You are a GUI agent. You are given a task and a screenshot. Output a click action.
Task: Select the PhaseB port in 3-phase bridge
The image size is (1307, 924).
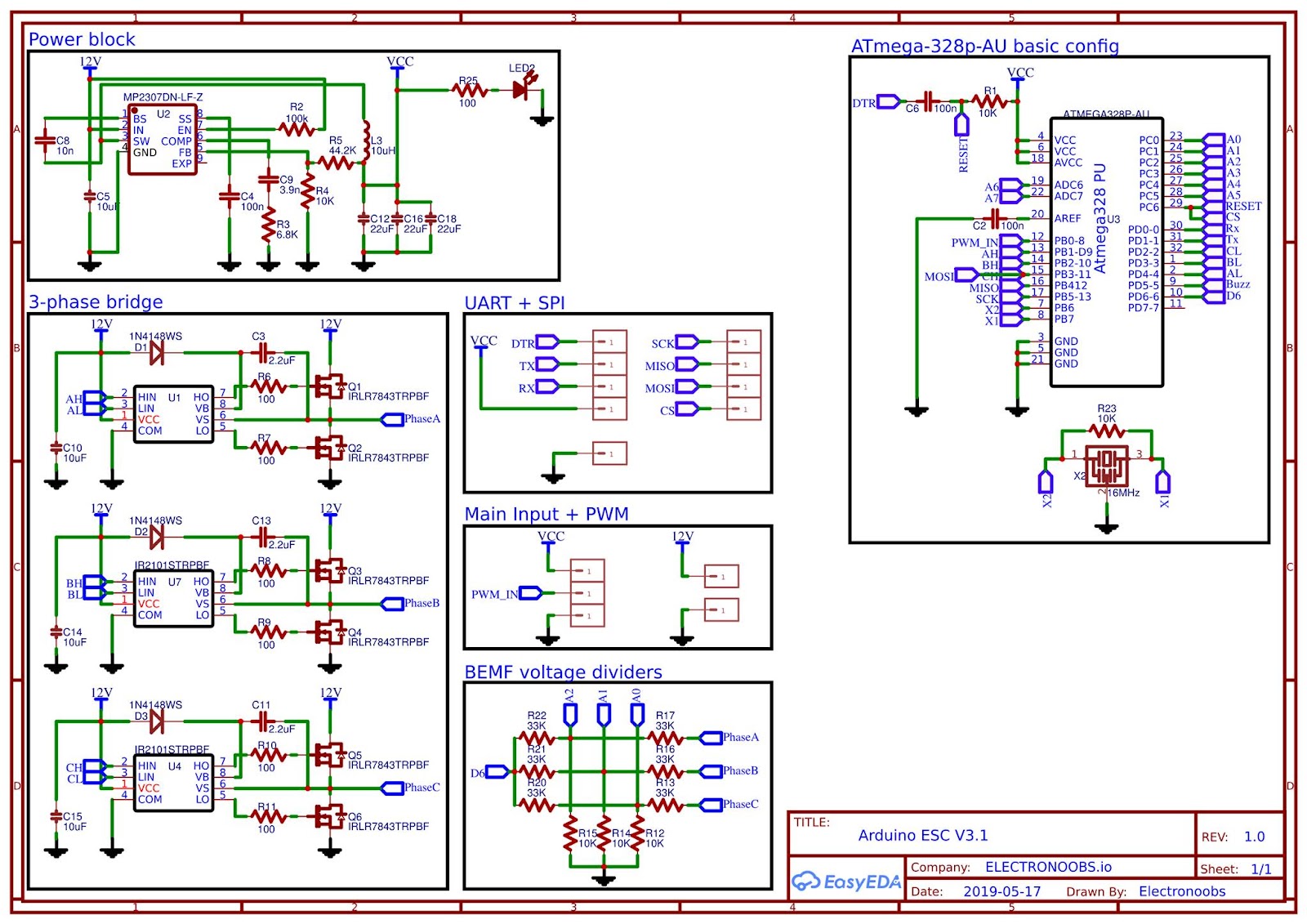click(x=393, y=604)
